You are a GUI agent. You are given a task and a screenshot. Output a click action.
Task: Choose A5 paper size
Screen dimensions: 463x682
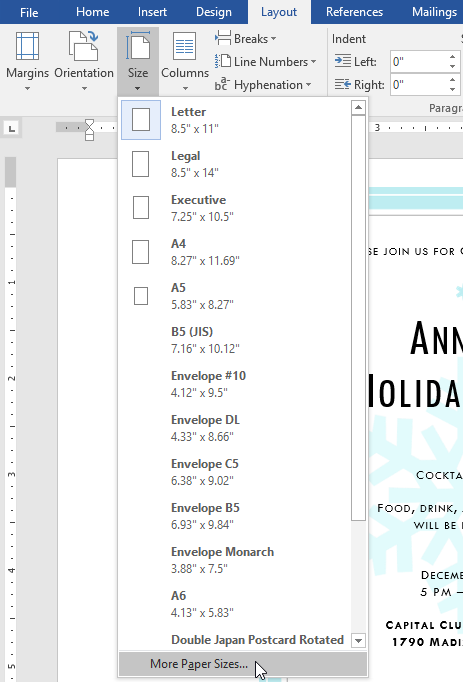pos(235,296)
